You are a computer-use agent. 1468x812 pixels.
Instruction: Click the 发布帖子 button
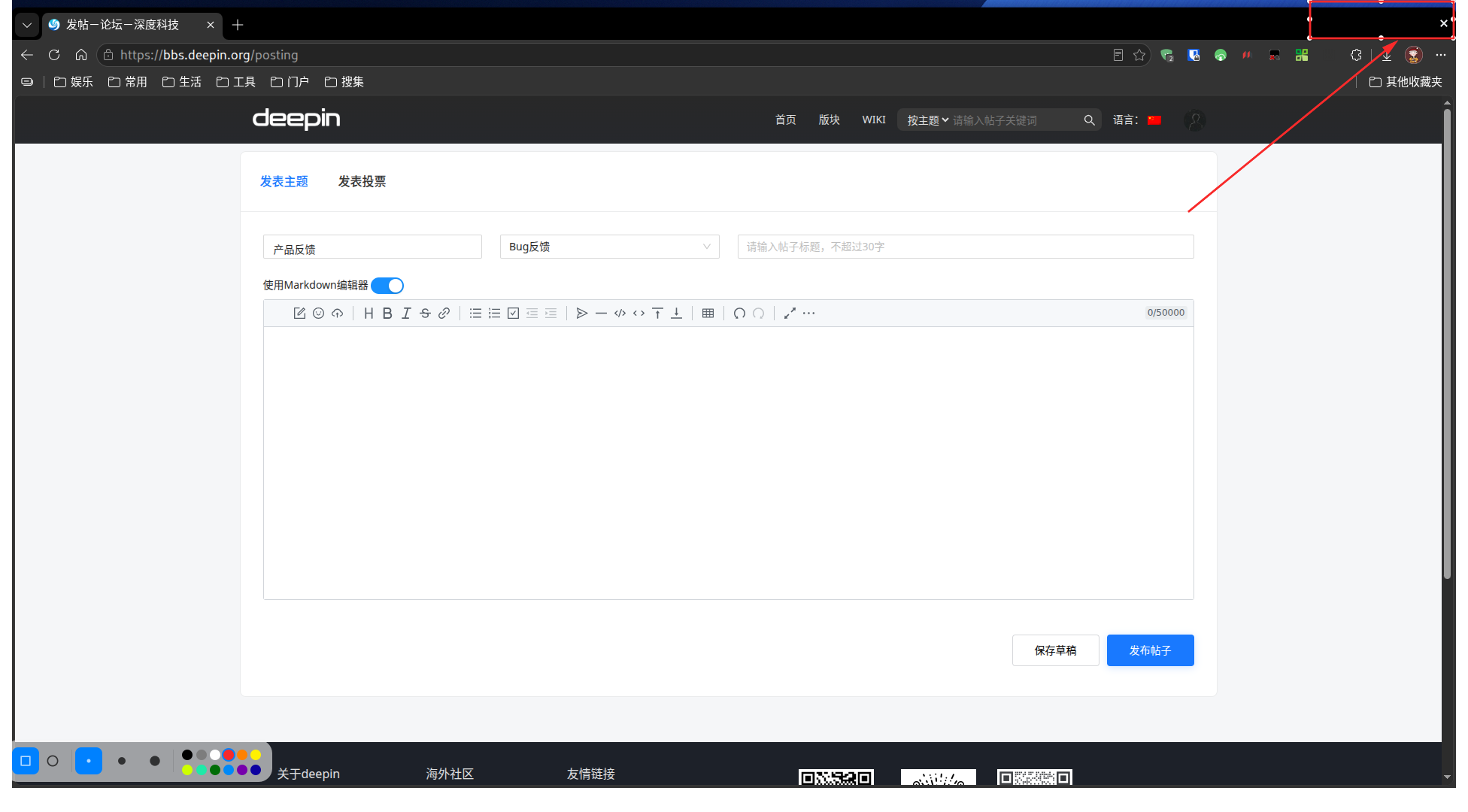1150,650
